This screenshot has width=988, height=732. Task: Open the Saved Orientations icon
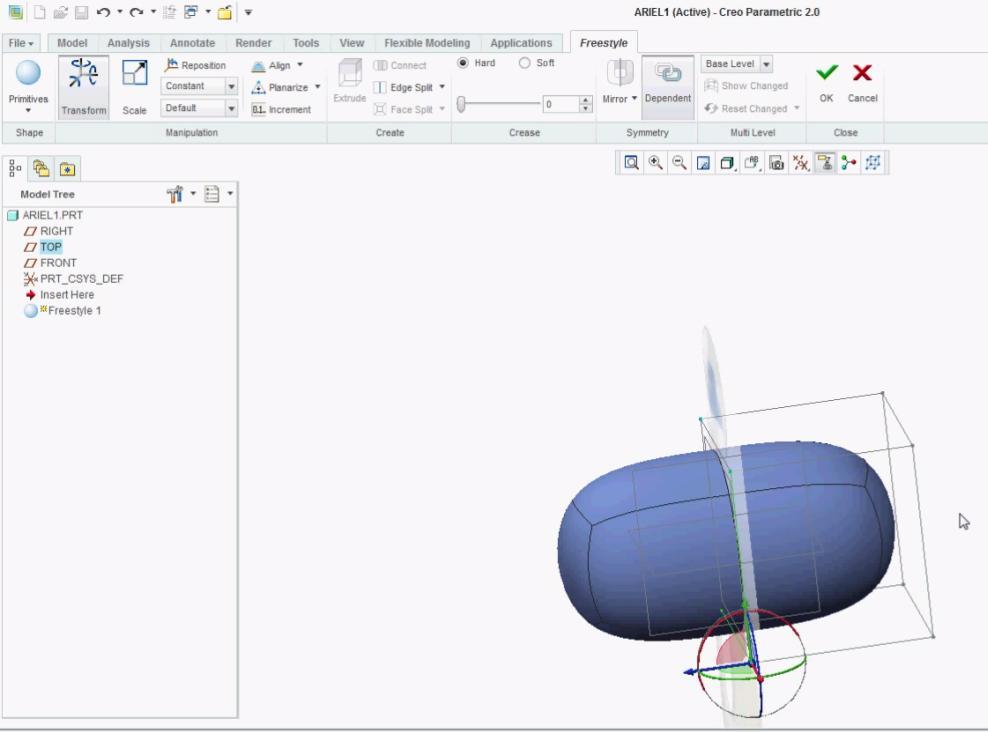(752, 163)
